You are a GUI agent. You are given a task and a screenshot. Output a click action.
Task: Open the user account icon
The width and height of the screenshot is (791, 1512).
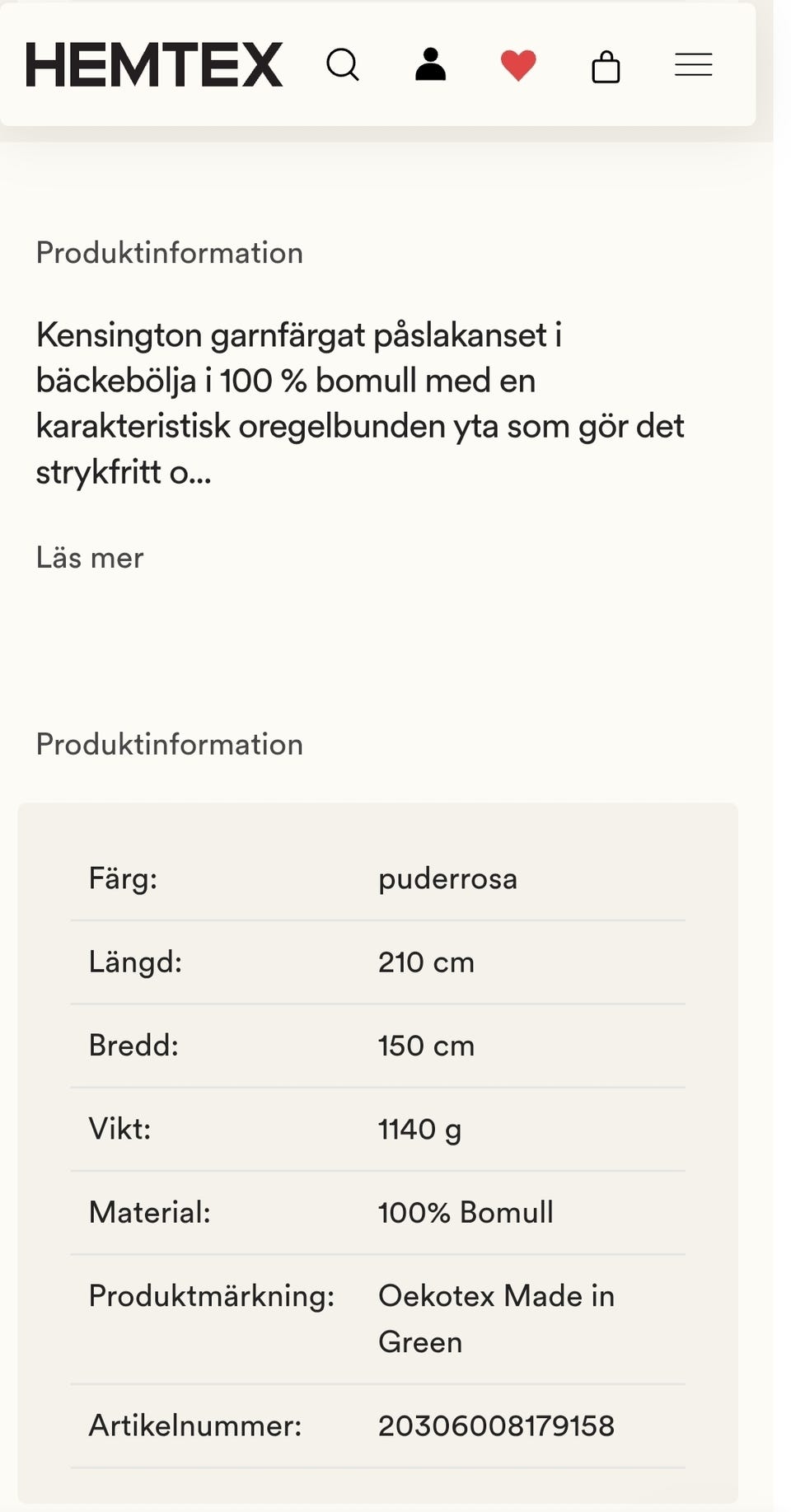click(x=430, y=64)
